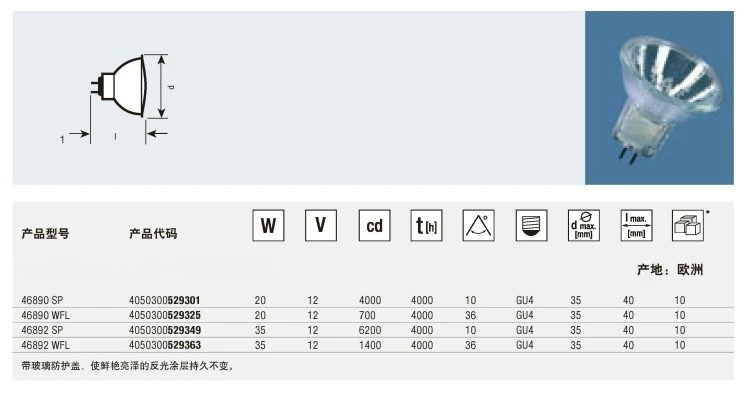The image size is (750, 400).
Task: Click the lamp dimension line drawing
Action: coord(120,98)
